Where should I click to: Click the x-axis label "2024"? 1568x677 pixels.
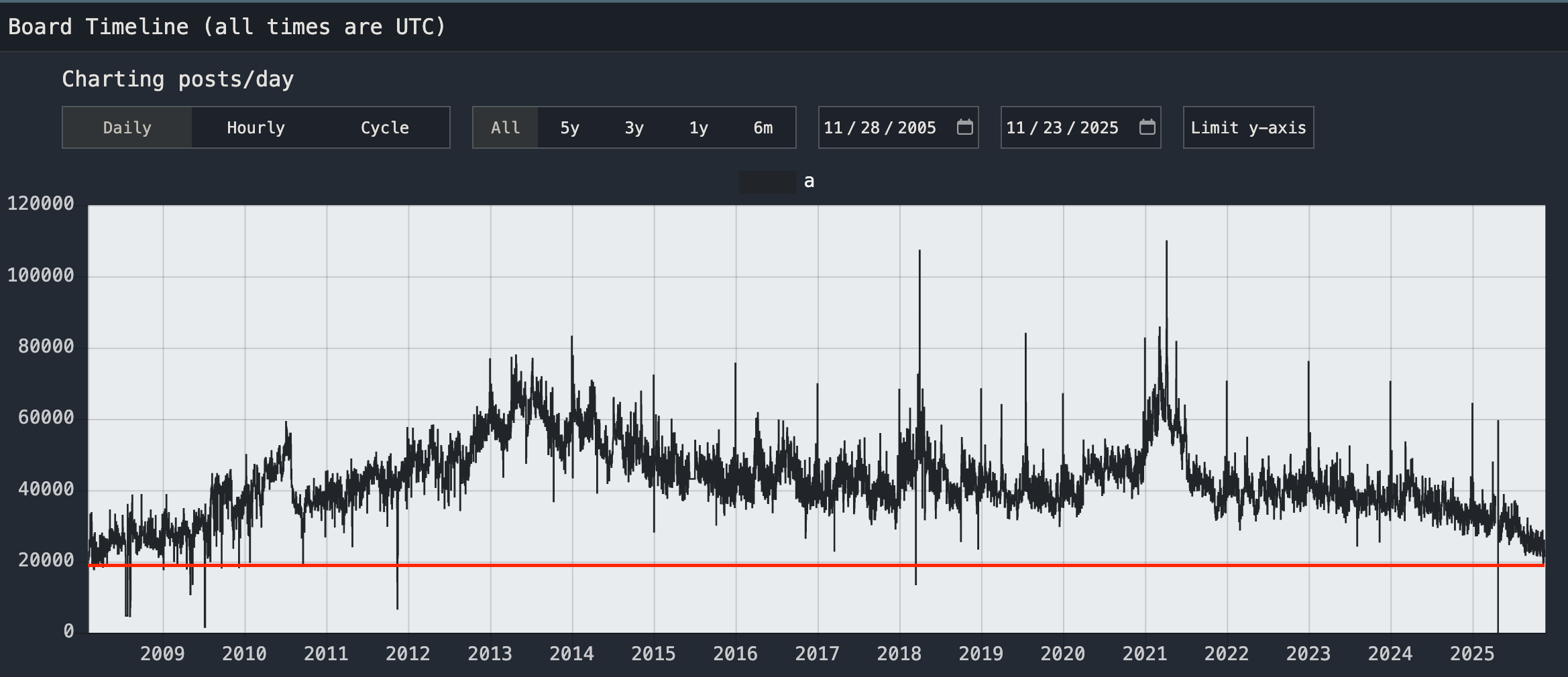point(1390,654)
